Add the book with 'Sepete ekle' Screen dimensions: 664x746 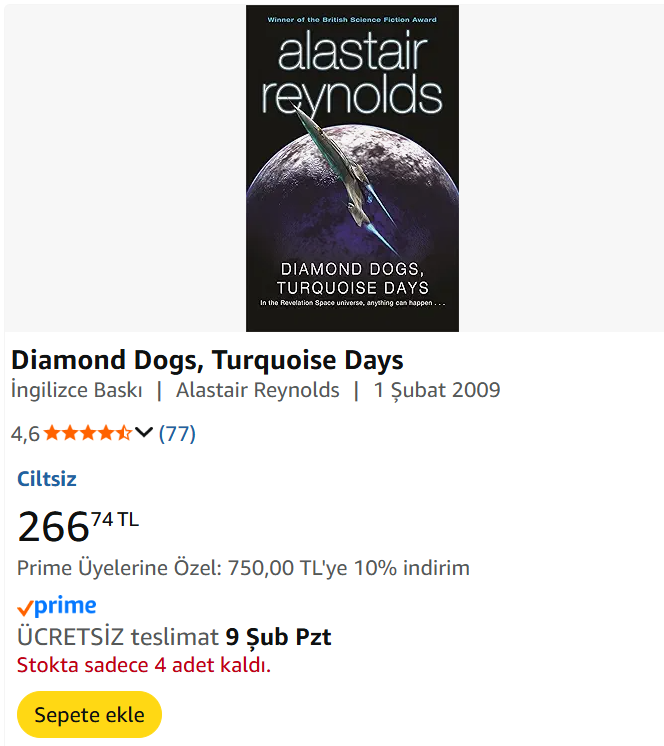89,715
